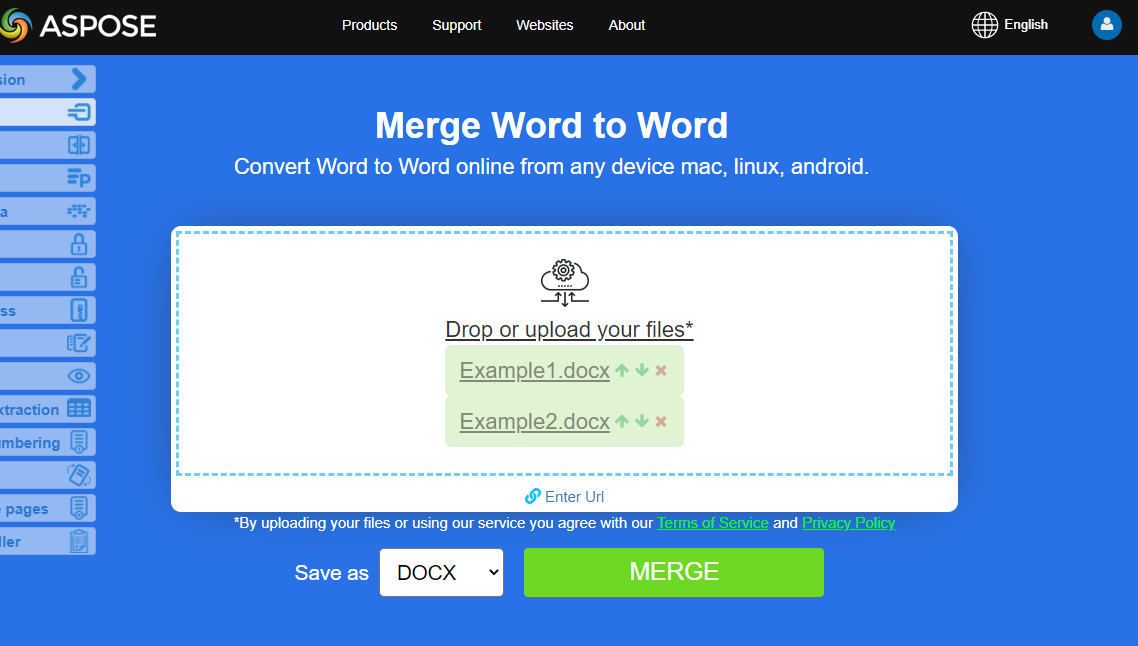The width and height of the screenshot is (1138, 646).
Task: Click the Enter Url link
Action: [x=565, y=497]
